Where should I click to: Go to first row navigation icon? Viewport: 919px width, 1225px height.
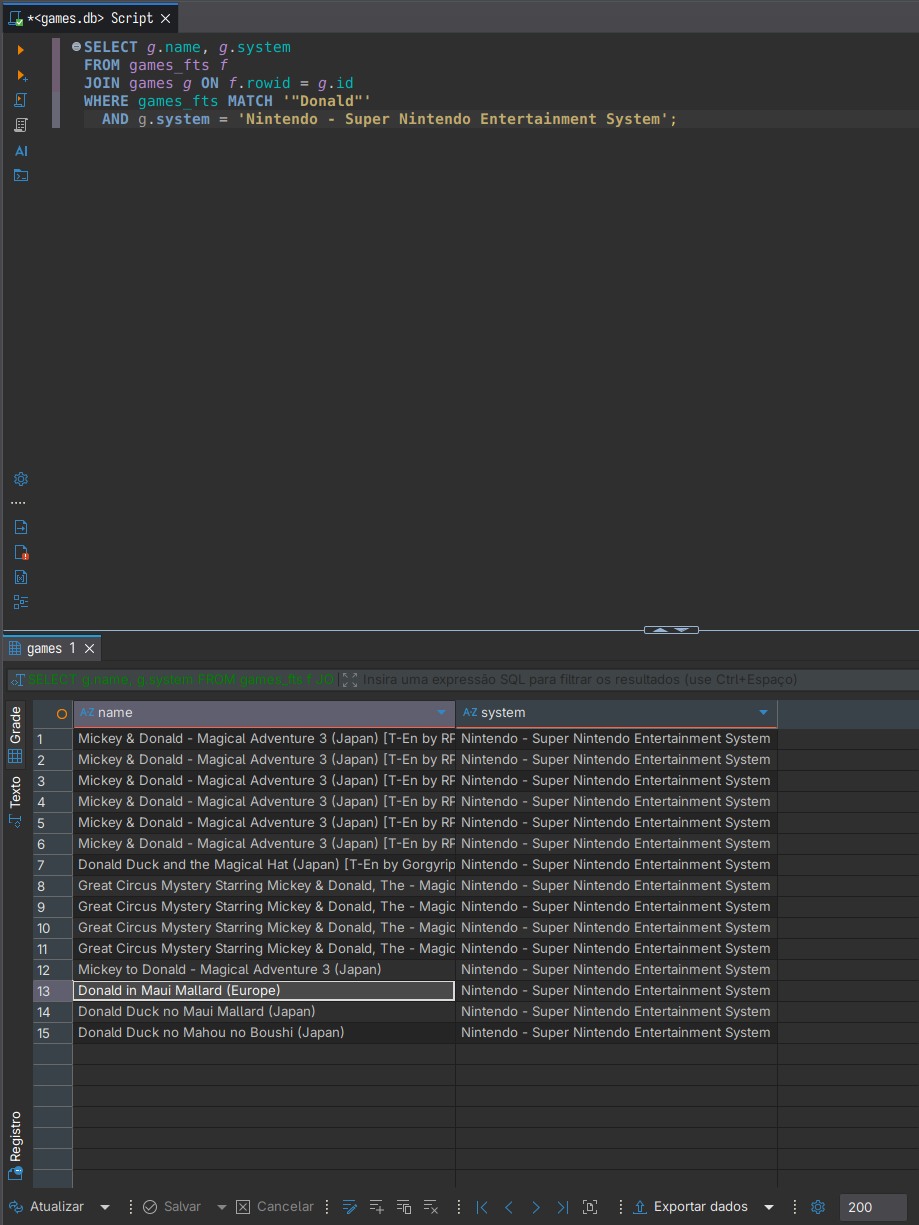coord(483,1207)
